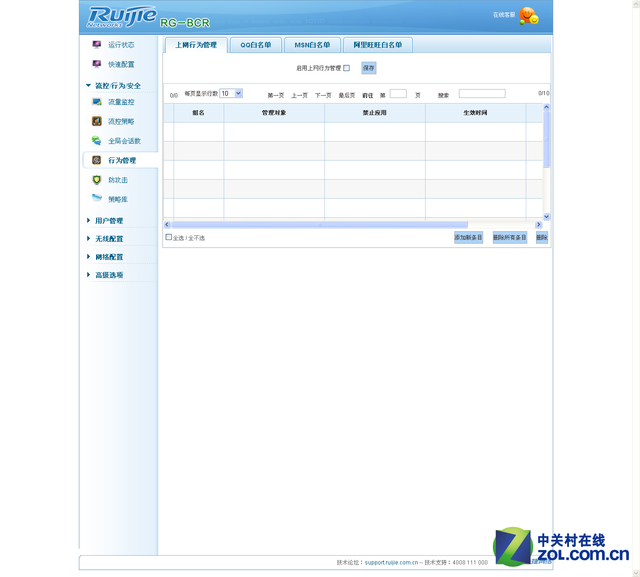Select the 运行状态 menu label
The height and width of the screenshot is (577, 640).
pyautogui.click(x=121, y=45)
